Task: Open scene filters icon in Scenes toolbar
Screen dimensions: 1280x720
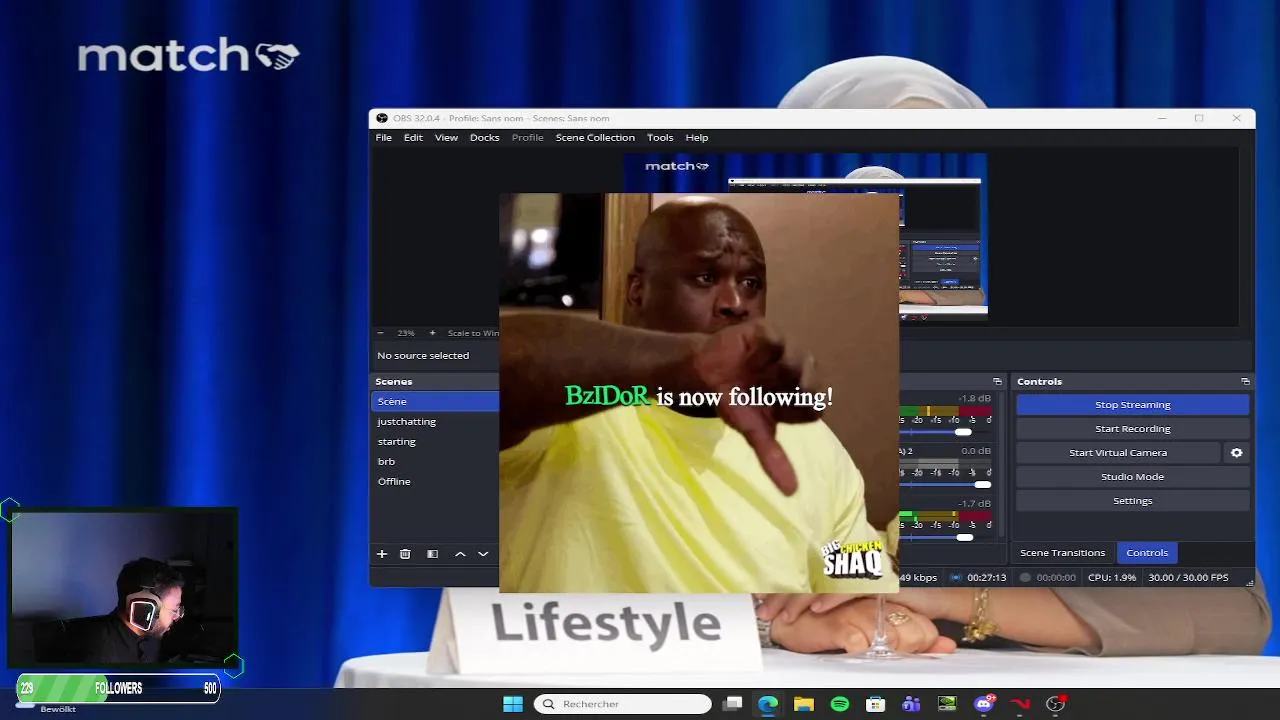Action: (x=432, y=553)
